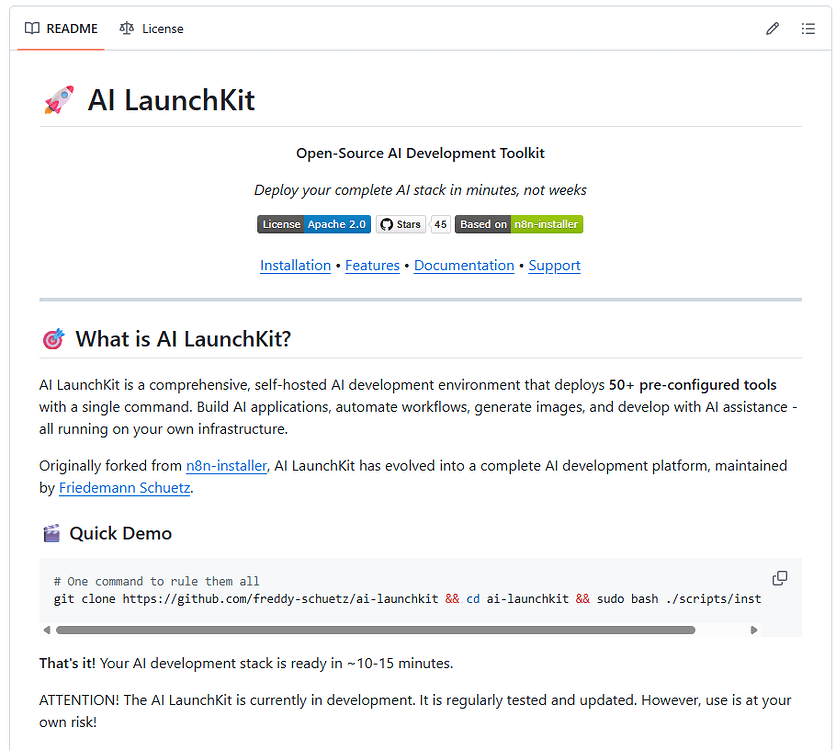Open the n8n-installer link in the paragraph
The image size is (835, 750).
click(x=226, y=465)
